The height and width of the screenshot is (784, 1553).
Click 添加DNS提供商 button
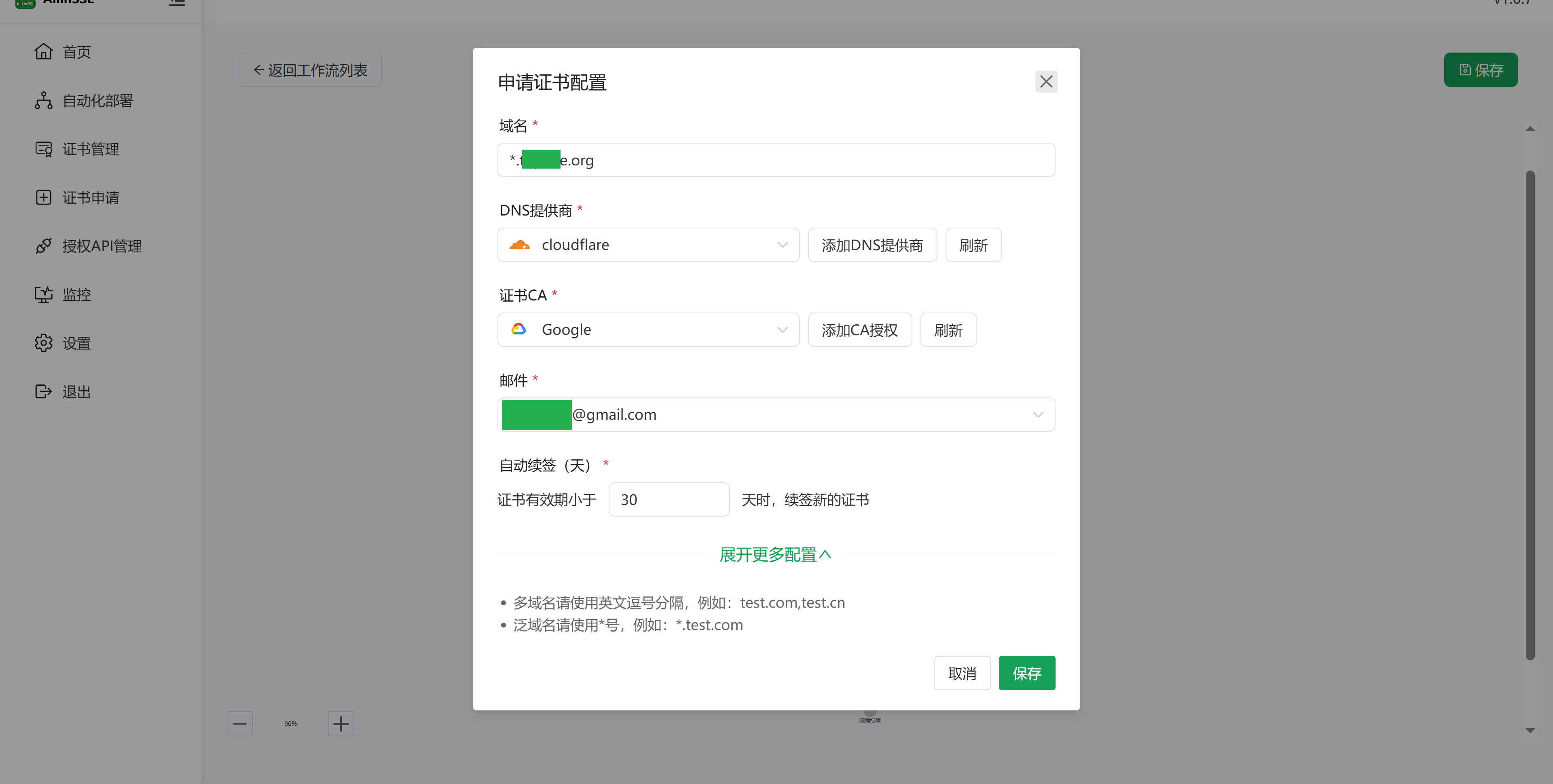[x=872, y=245]
